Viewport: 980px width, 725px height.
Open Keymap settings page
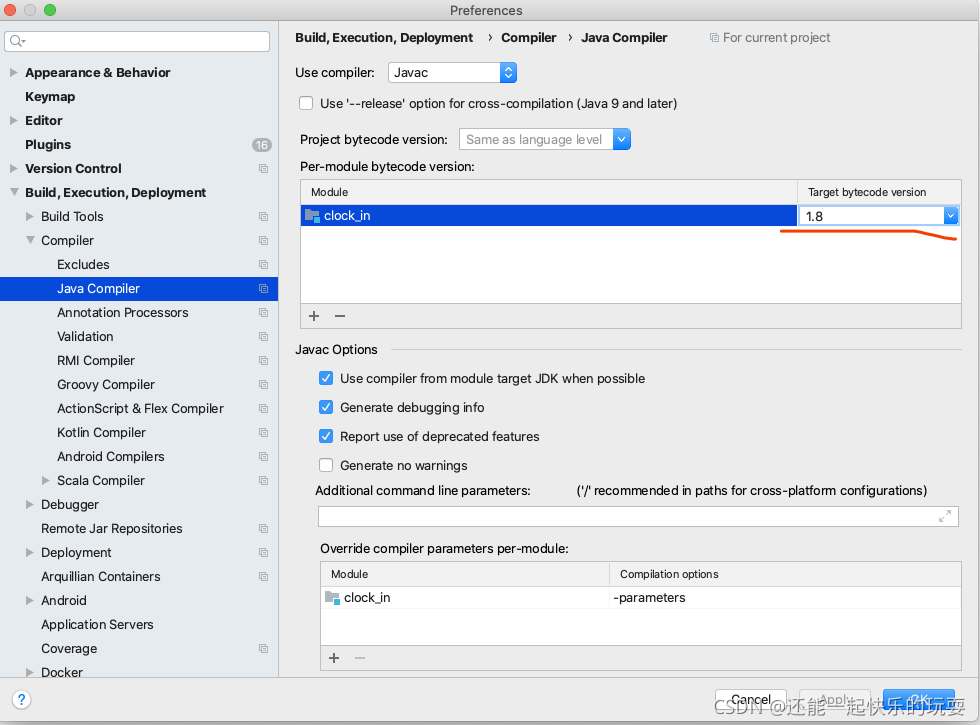coord(50,97)
